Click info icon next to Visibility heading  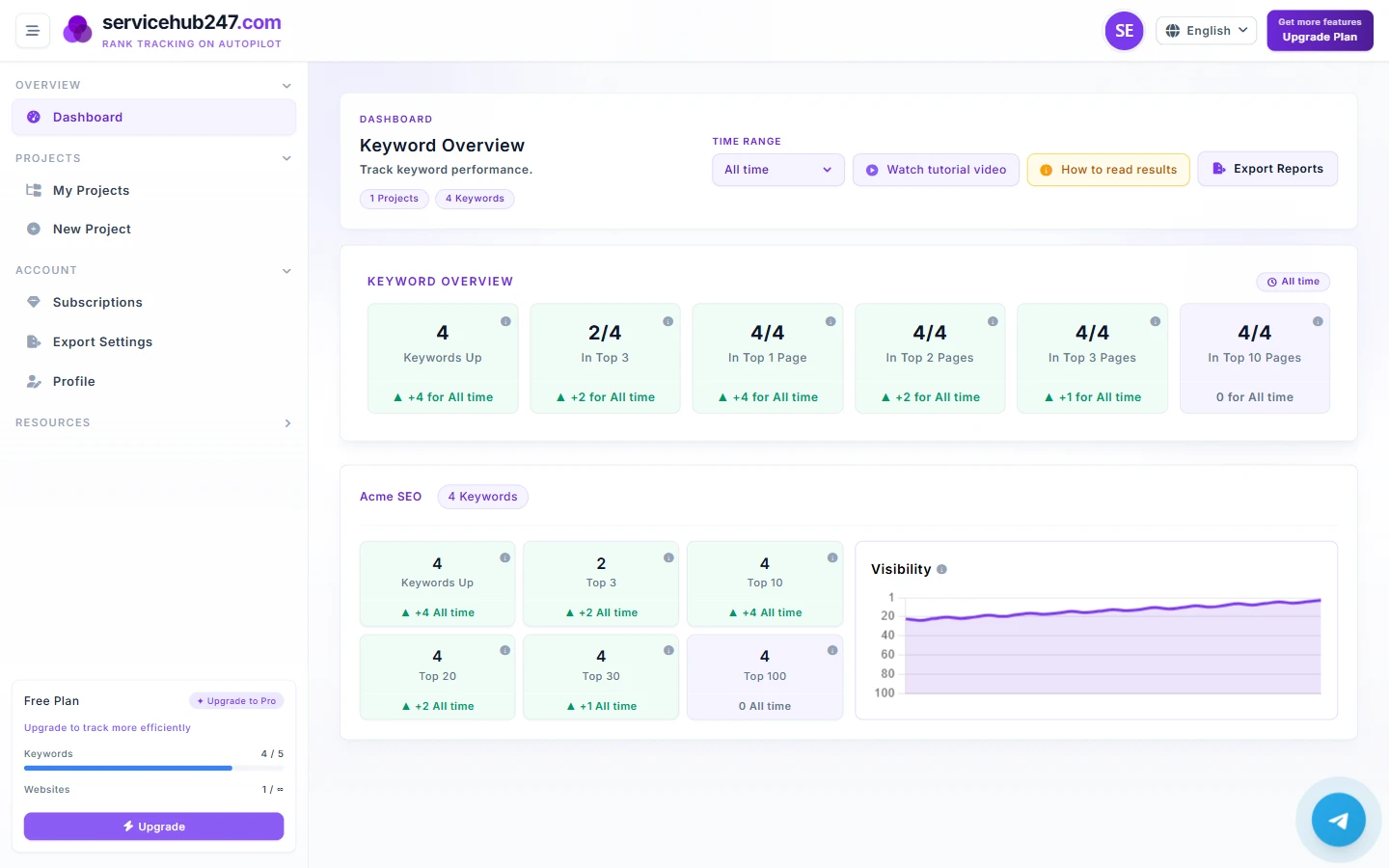click(x=941, y=569)
